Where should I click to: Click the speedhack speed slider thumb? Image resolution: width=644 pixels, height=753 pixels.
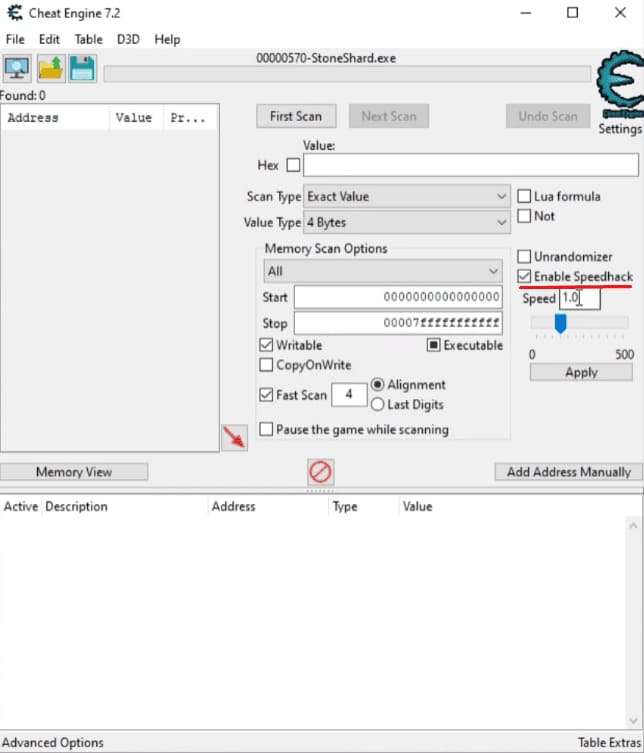pos(560,323)
